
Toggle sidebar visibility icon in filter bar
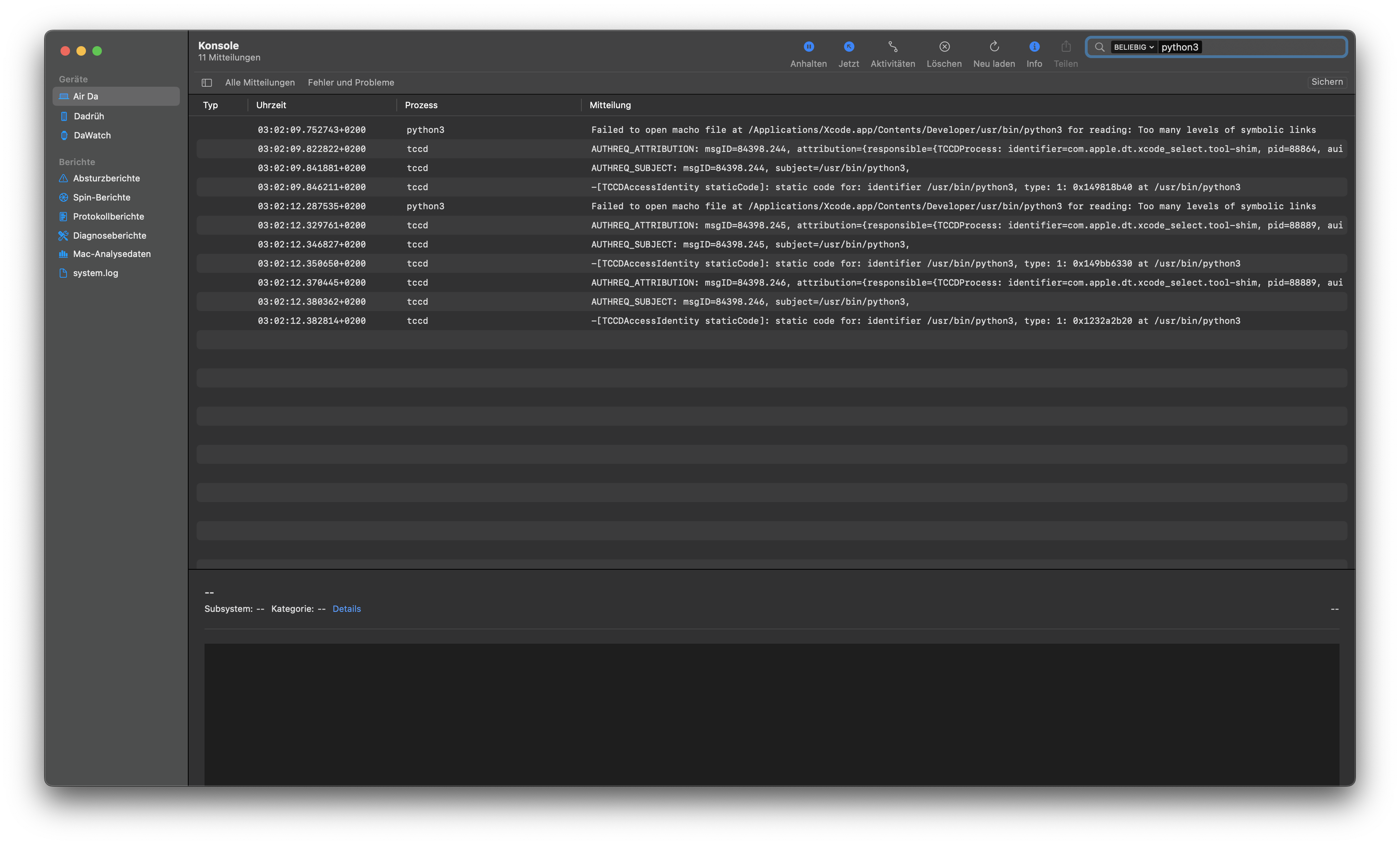[207, 83]
